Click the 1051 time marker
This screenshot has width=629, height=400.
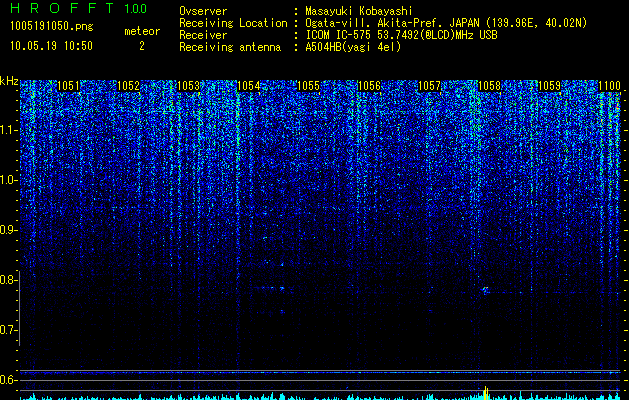click(x=68, y=86)
